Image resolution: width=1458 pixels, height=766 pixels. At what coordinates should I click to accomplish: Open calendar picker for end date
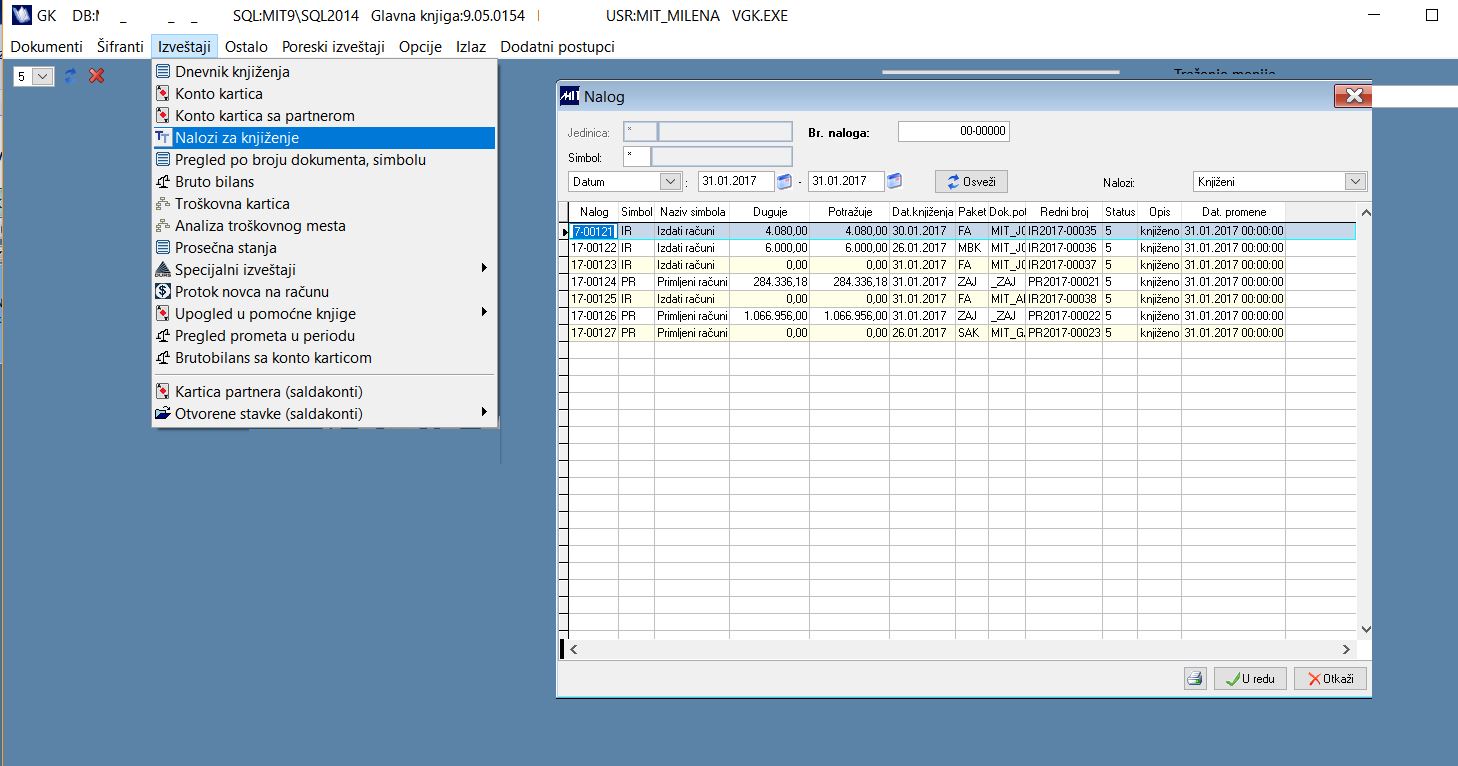[x=895, y=182]
